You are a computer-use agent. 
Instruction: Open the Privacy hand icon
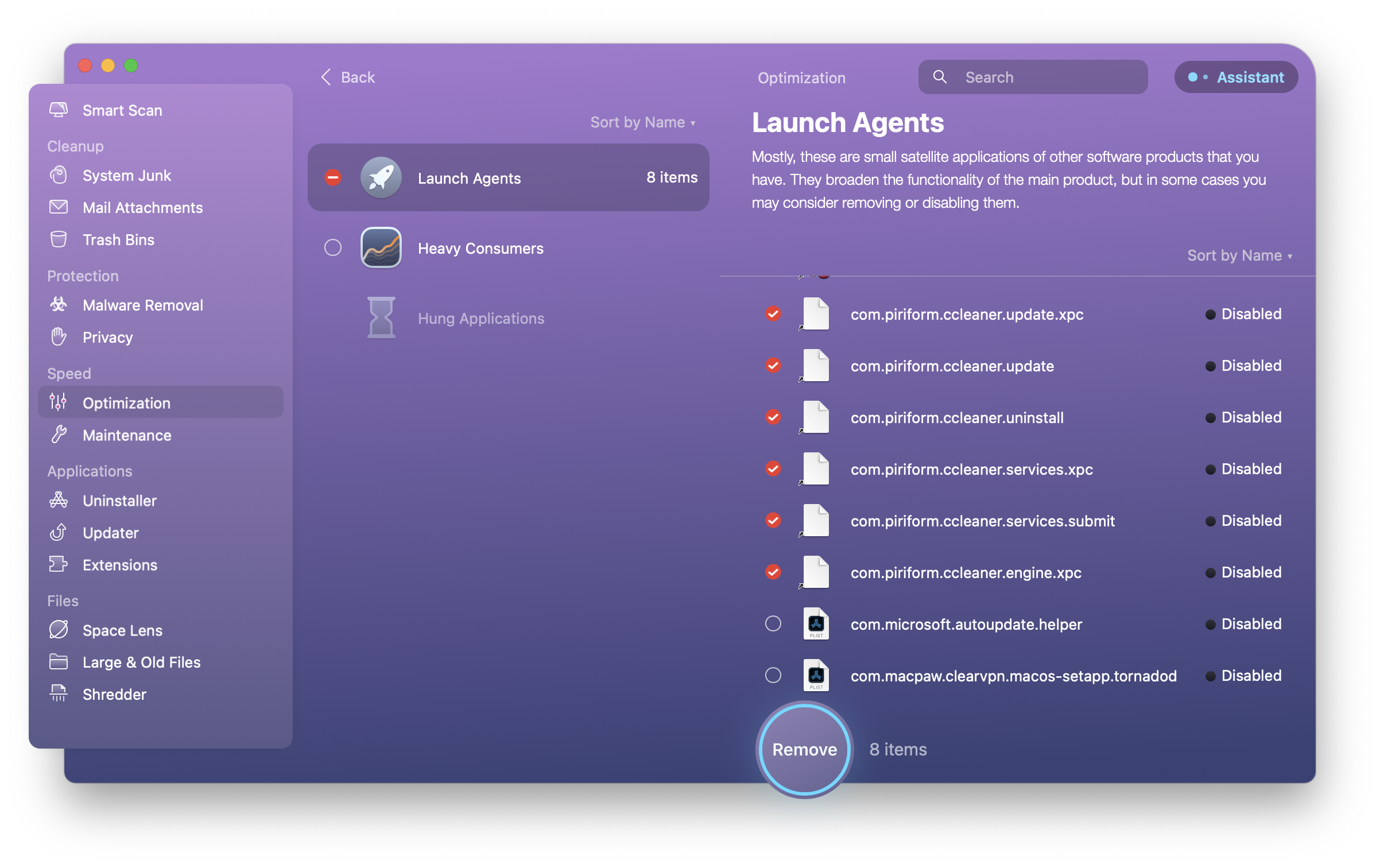59,337
